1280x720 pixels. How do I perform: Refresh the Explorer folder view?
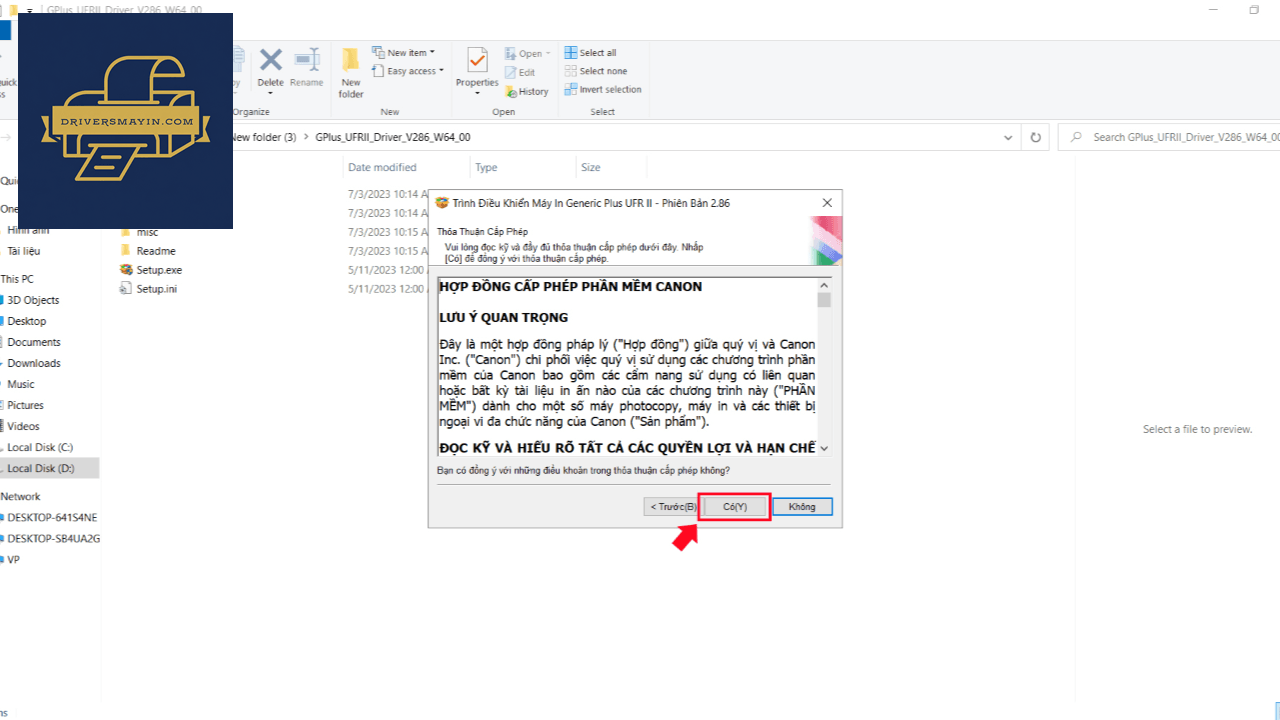1035,137
